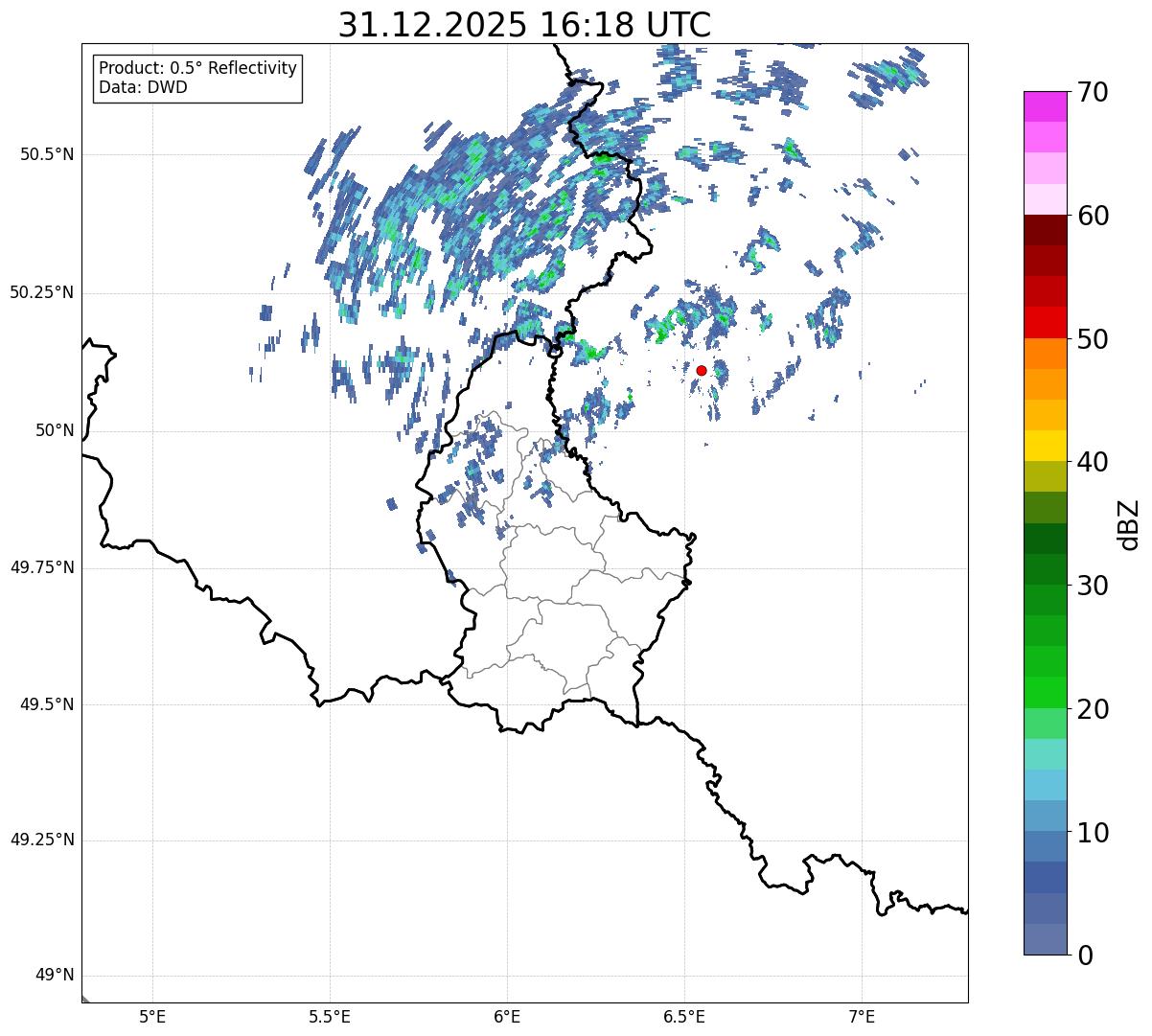Click the bright green colorbar swatch just above 20

click(x=1045, y=692)
